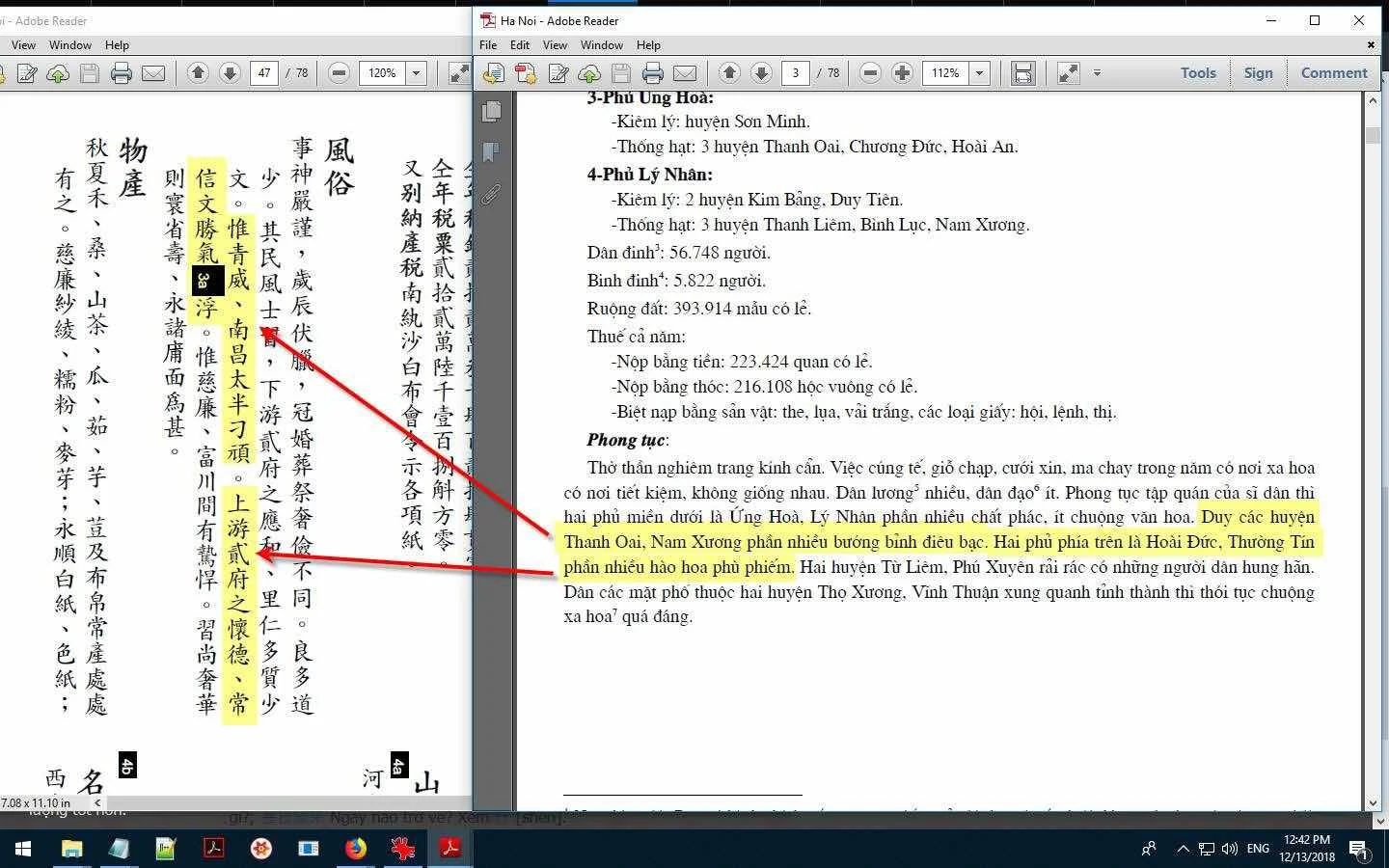The image size is (1389, 868).
Task: Open the Sign pane
Action: click(x=1258, y=73)
